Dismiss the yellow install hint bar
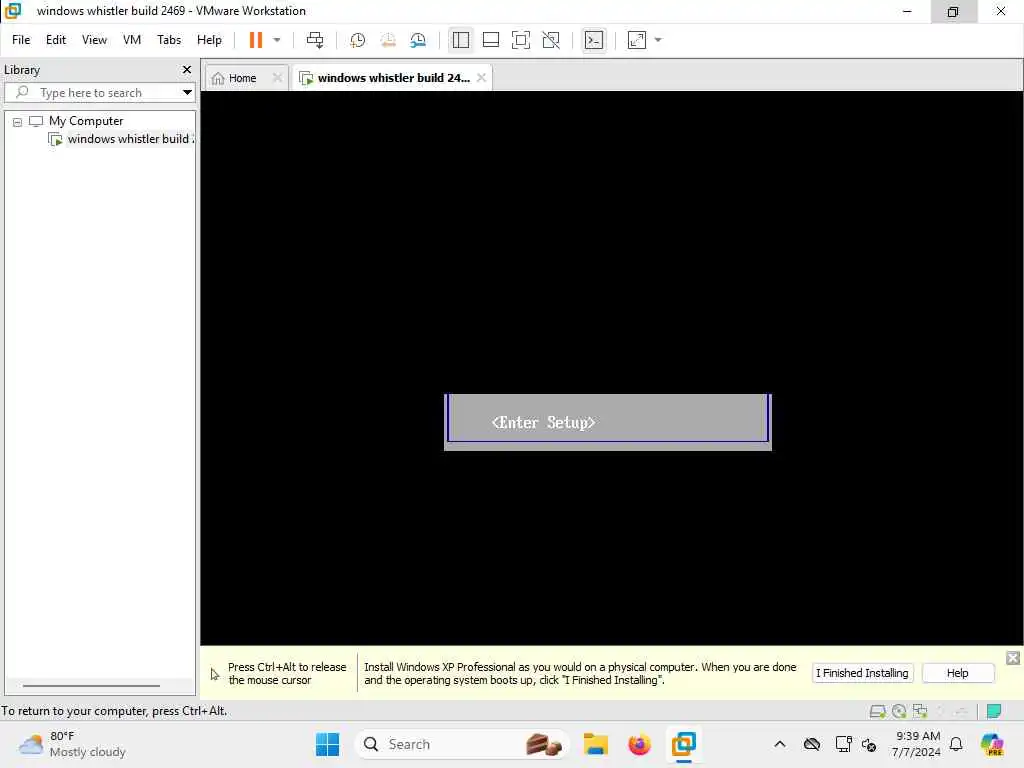Screen dimensions: 1024x768 click(1013, 658)
